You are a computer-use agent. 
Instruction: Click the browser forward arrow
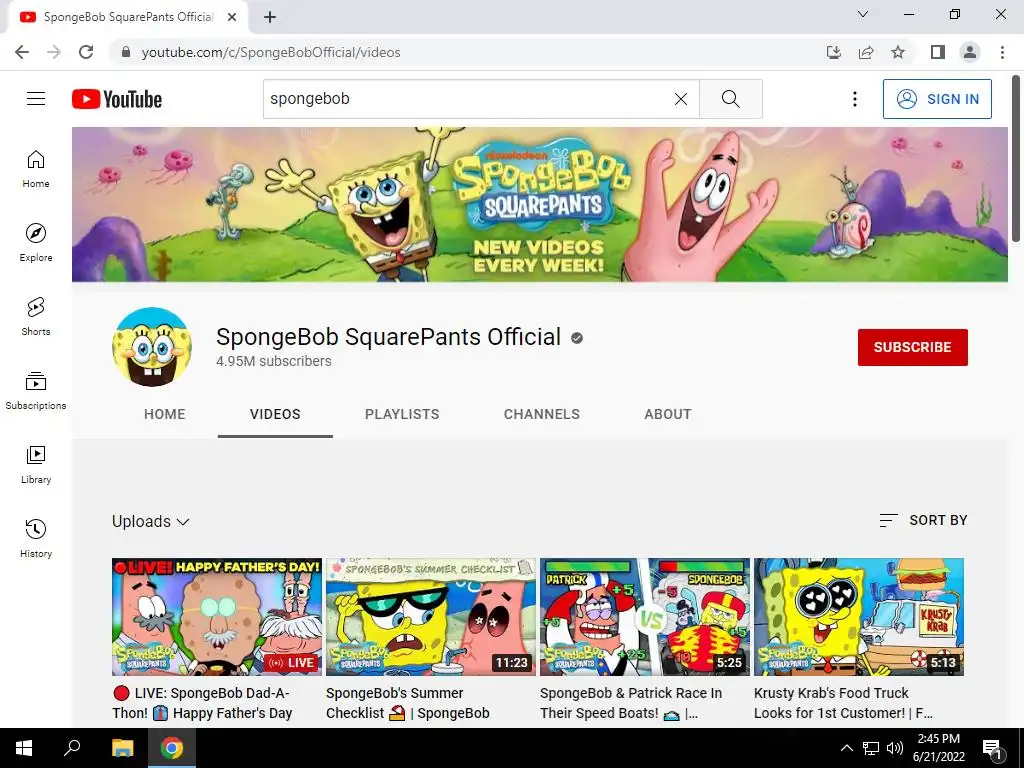tap(54, 52)
